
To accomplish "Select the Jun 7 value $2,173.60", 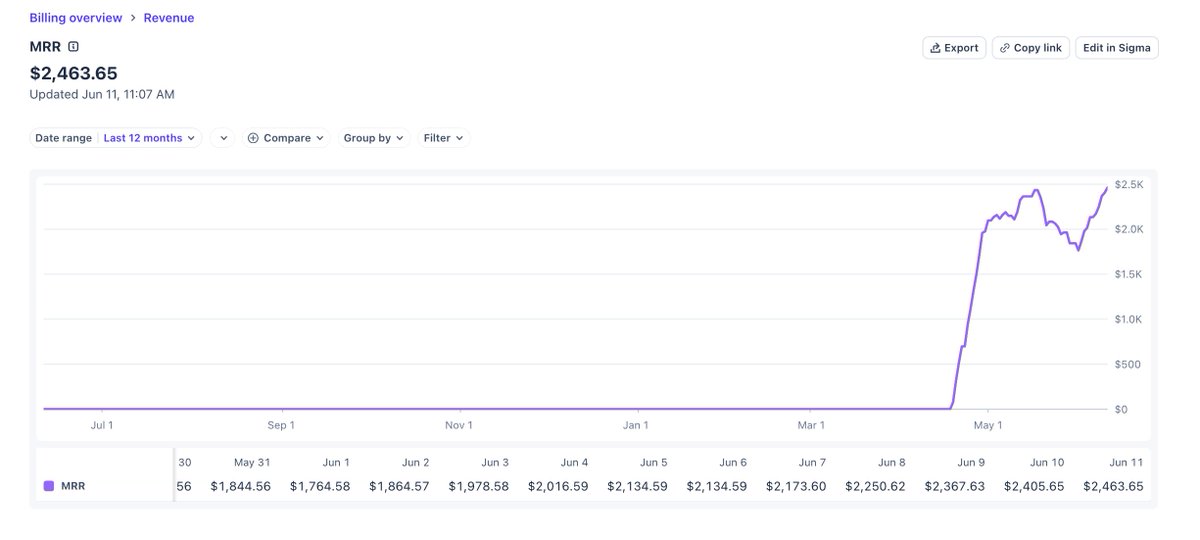I will click(x=796, y=487).
